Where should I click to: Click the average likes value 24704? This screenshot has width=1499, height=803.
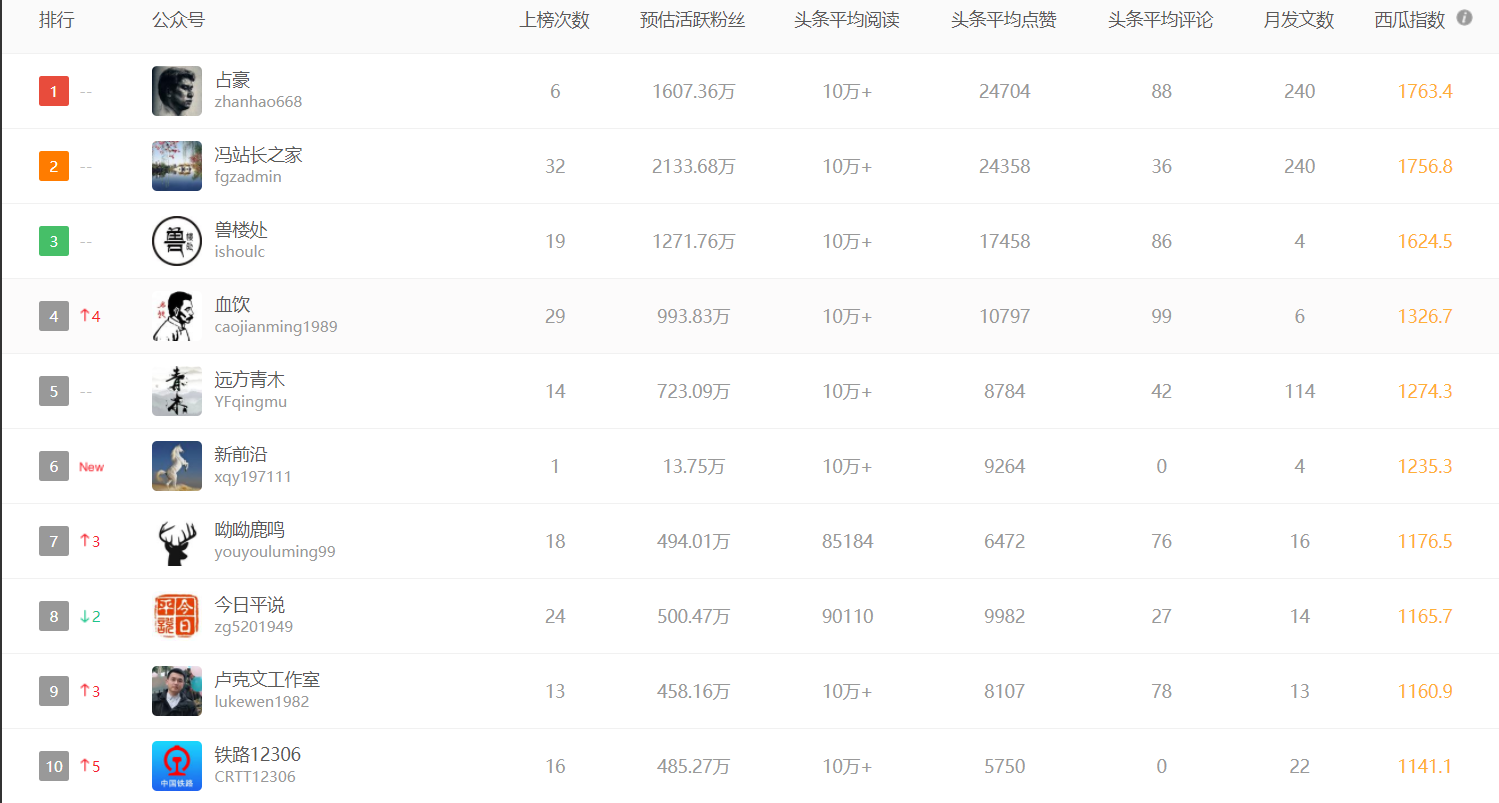1005,91
